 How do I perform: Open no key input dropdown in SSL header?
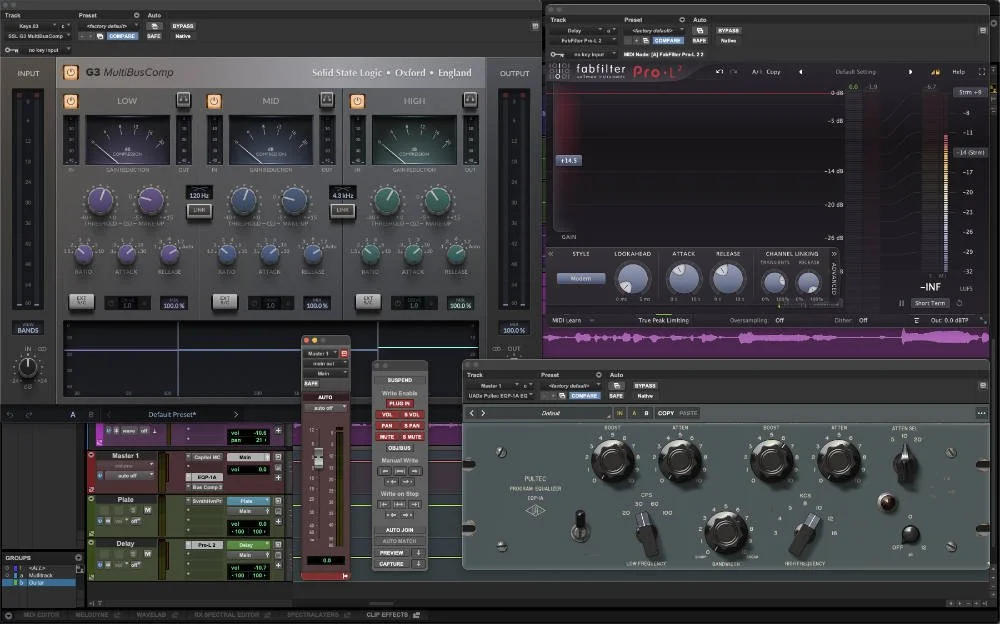click(46, 50)
